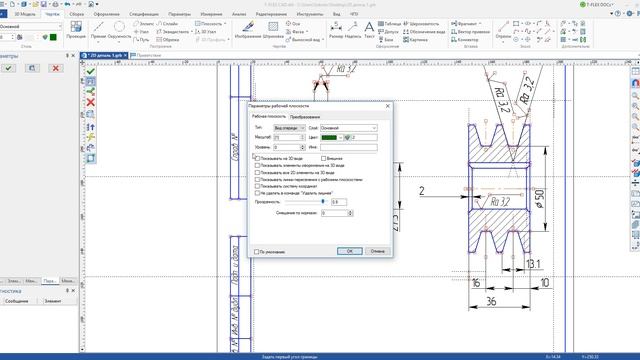
Task: Select the Размер dimension tool
Action: point(336,30)
